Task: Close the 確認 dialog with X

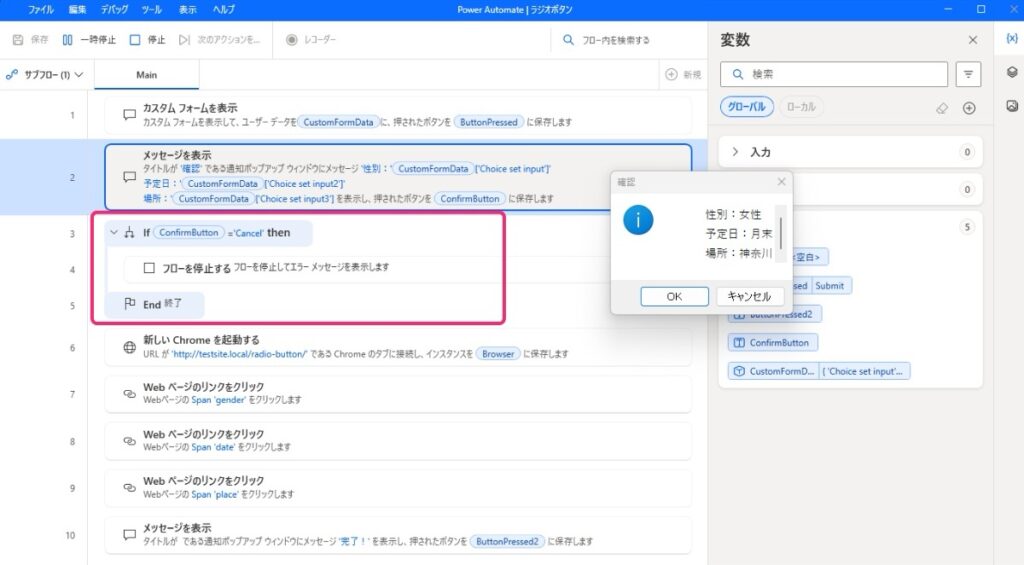Action: point(781,182)
